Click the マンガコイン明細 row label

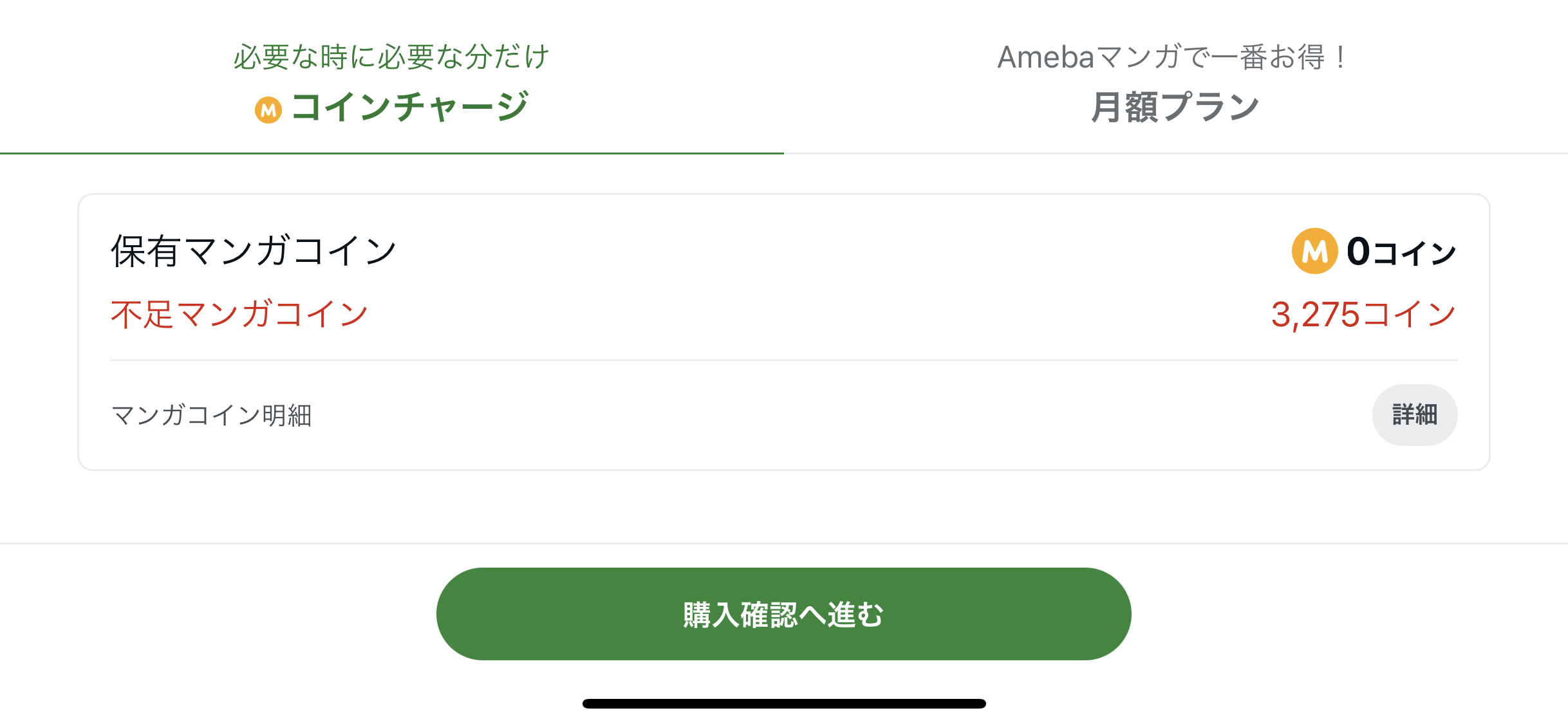click(212, 415)
